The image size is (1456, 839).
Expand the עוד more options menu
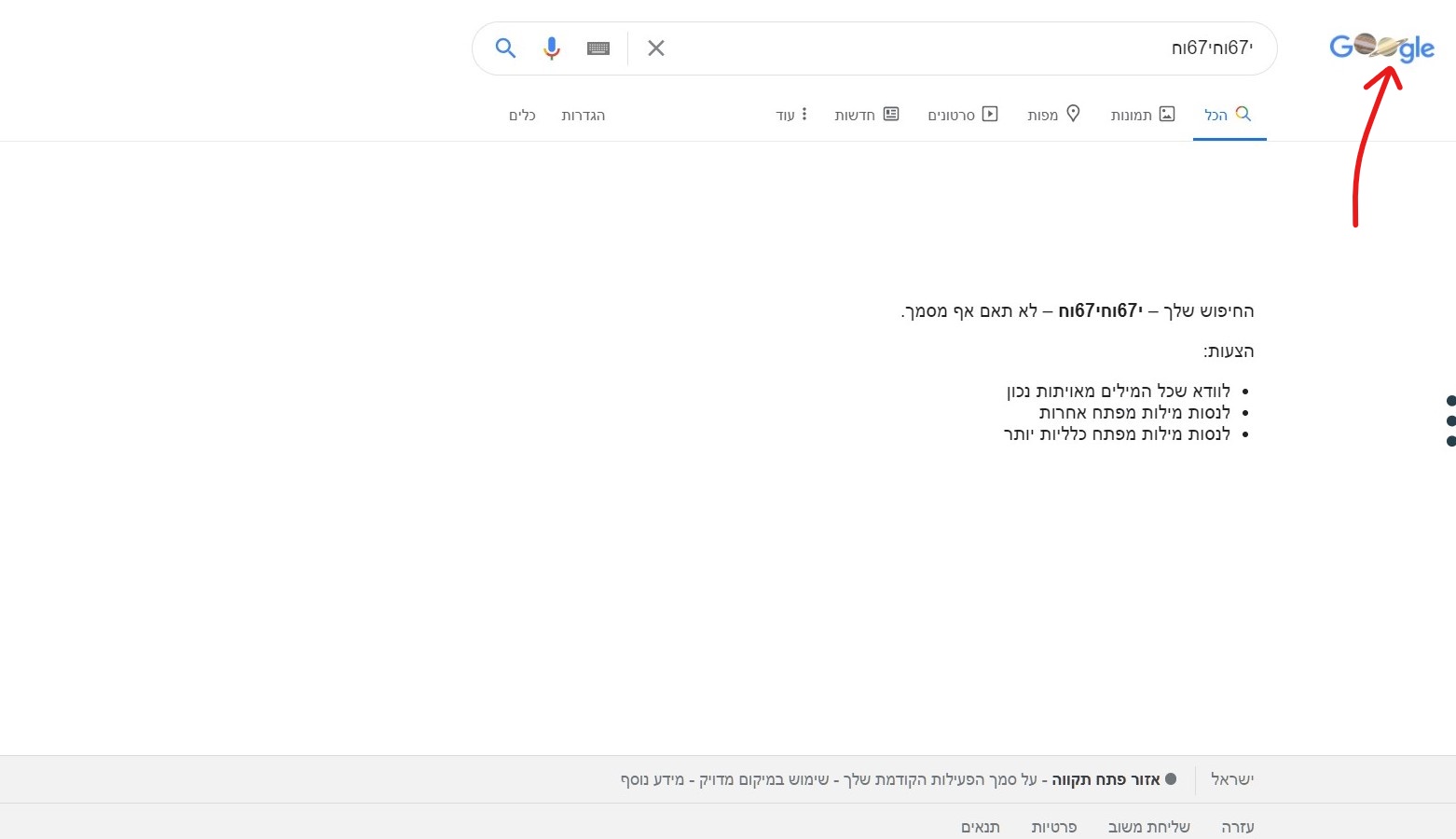click(791, 114)
